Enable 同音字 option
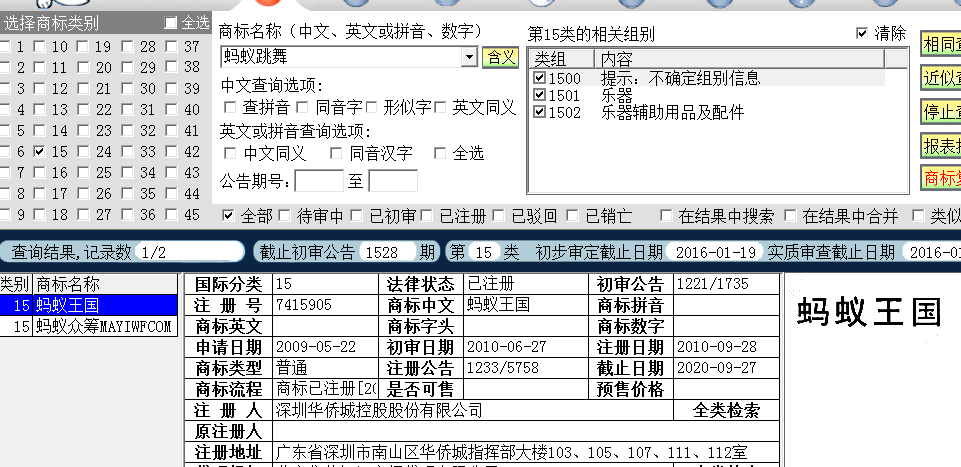Screen dimensions: 961x467 pyautogui.click(x=302, y=108)
